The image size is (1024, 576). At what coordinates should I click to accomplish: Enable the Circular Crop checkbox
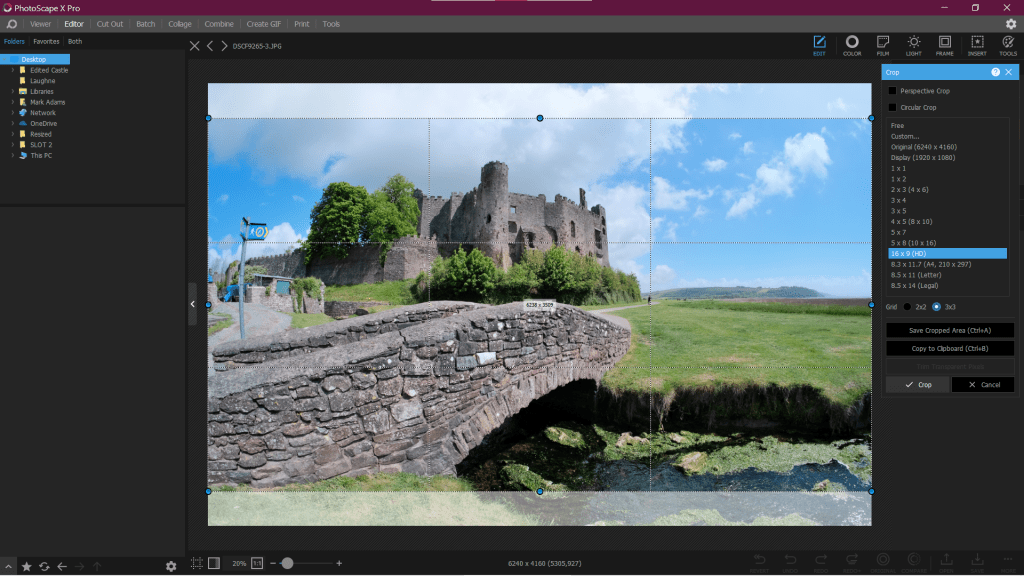893,107
